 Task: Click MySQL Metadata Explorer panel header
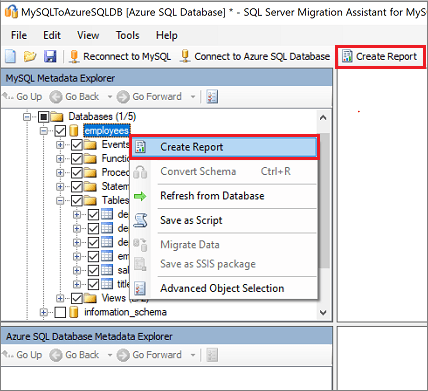click(167, 78)
